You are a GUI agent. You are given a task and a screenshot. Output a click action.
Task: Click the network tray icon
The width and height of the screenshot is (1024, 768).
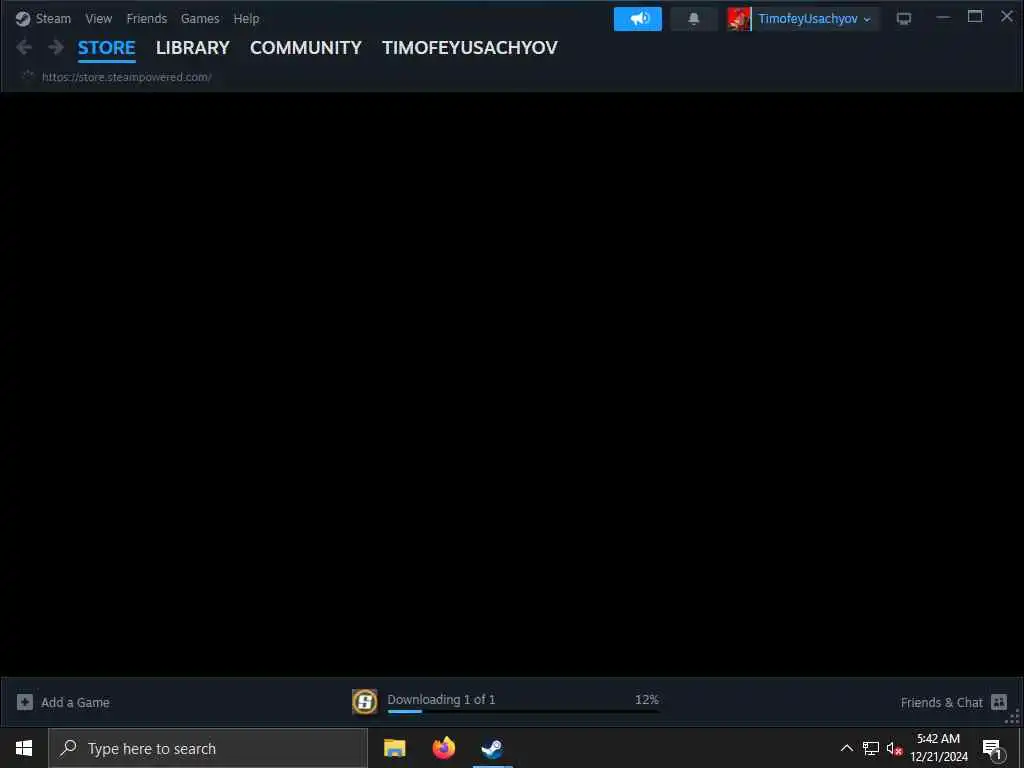tap(871, 748)
